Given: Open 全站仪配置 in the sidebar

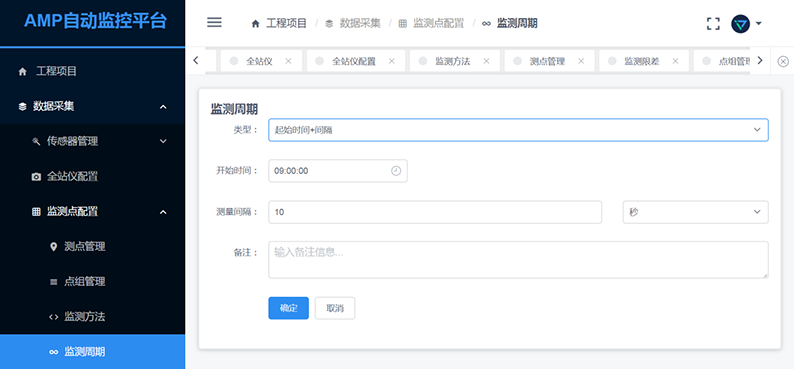Looking at the screenshot, I should (x=92, y=177).
